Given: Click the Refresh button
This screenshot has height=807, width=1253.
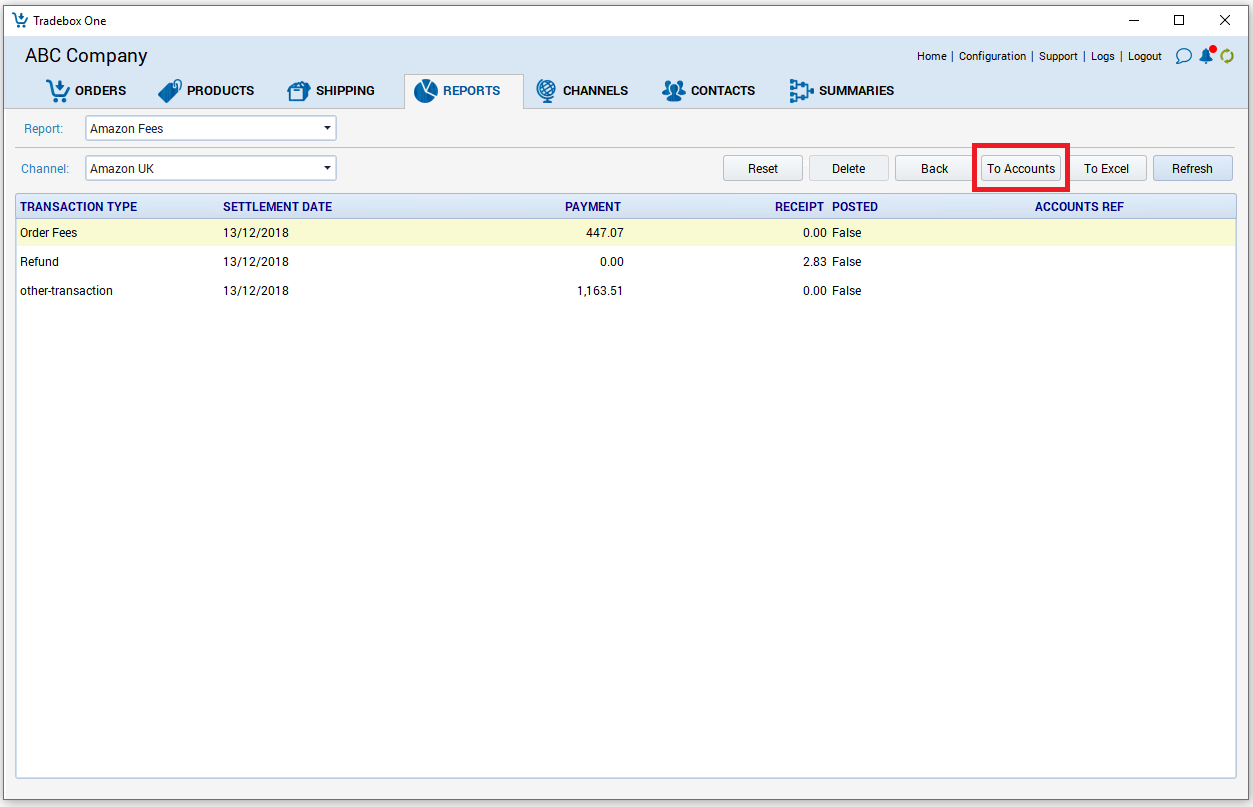Looking at the screenshot, I should coord(1193,168).
